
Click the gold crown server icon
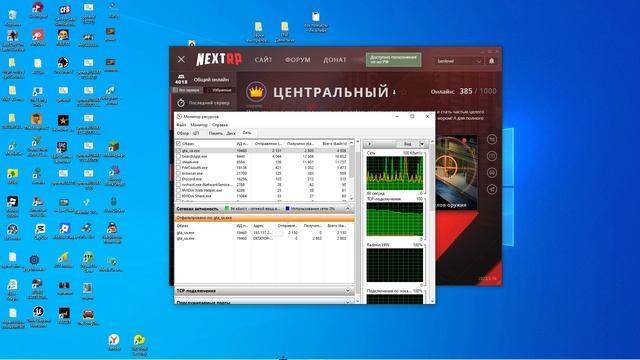256,92
